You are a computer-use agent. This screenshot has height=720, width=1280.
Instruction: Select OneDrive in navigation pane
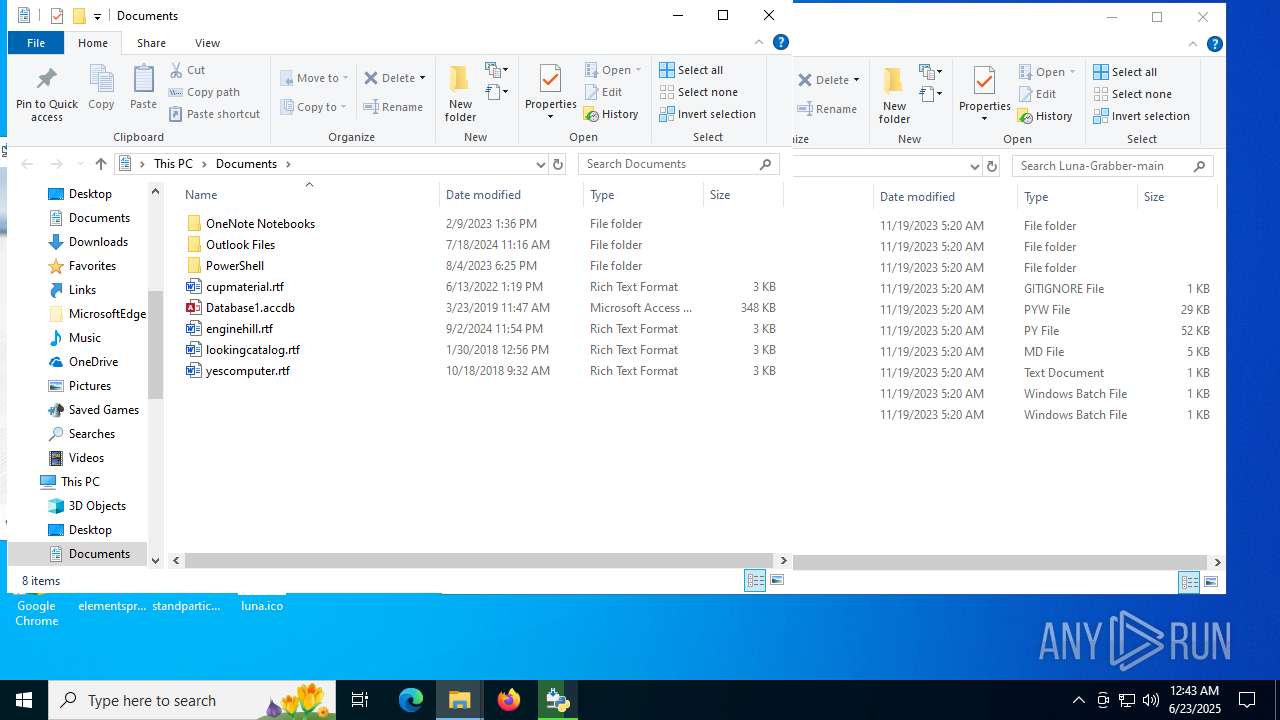(x=93, y=362)
